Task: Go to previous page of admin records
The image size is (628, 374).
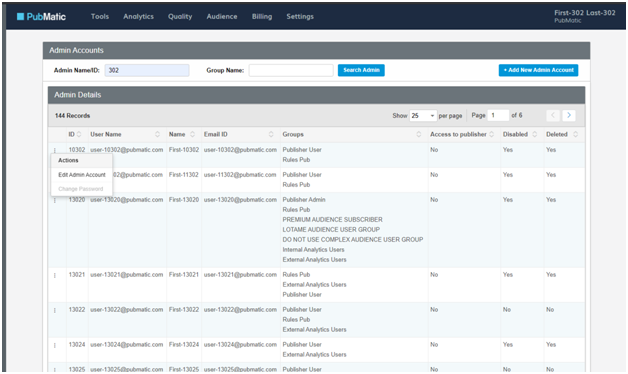Action: pyautogui.click(x=553, y=115)
